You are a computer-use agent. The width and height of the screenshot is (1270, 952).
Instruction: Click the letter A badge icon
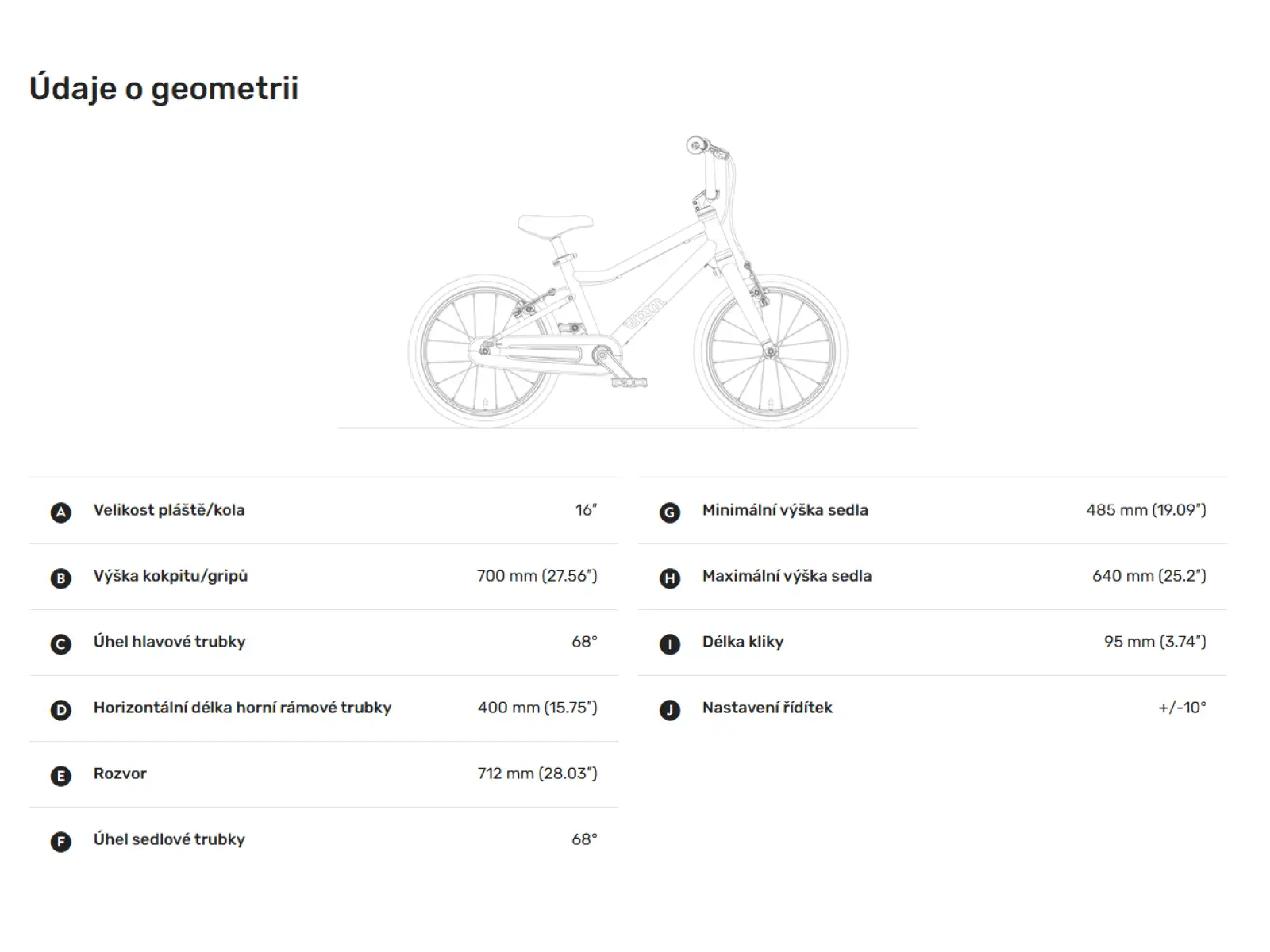coord(61,512)
